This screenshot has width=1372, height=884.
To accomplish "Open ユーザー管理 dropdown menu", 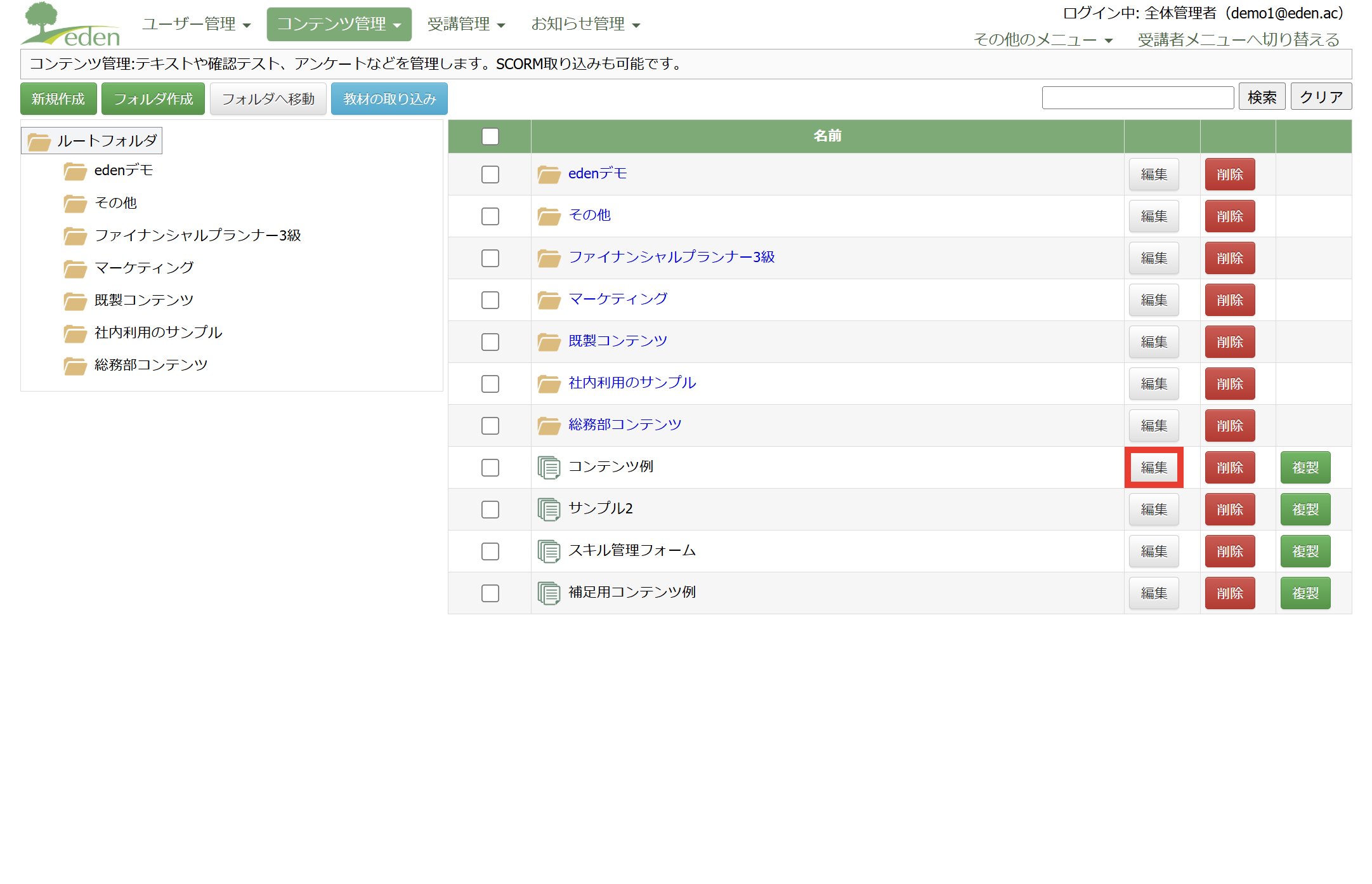I will point(196,24).
